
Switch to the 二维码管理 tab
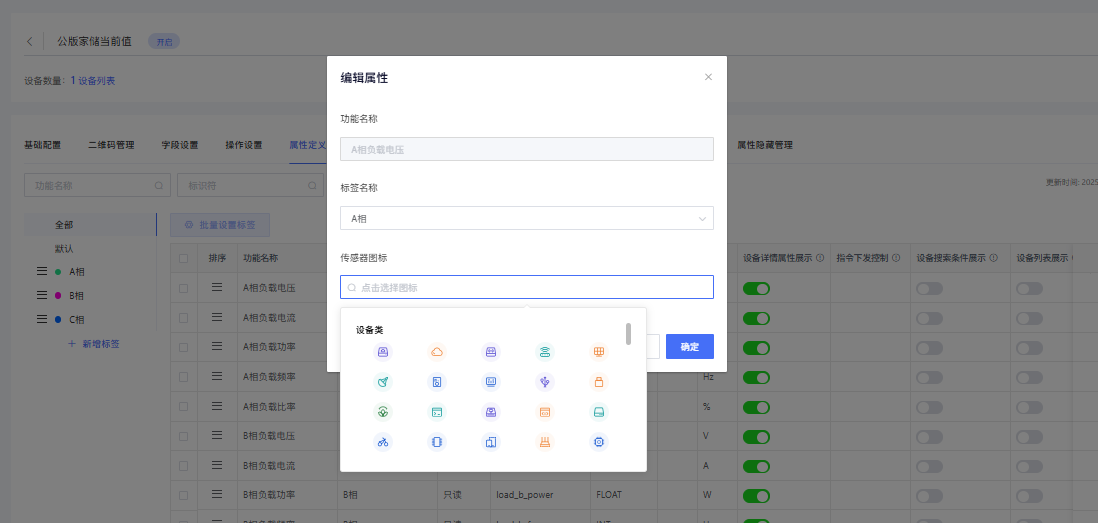111,145
